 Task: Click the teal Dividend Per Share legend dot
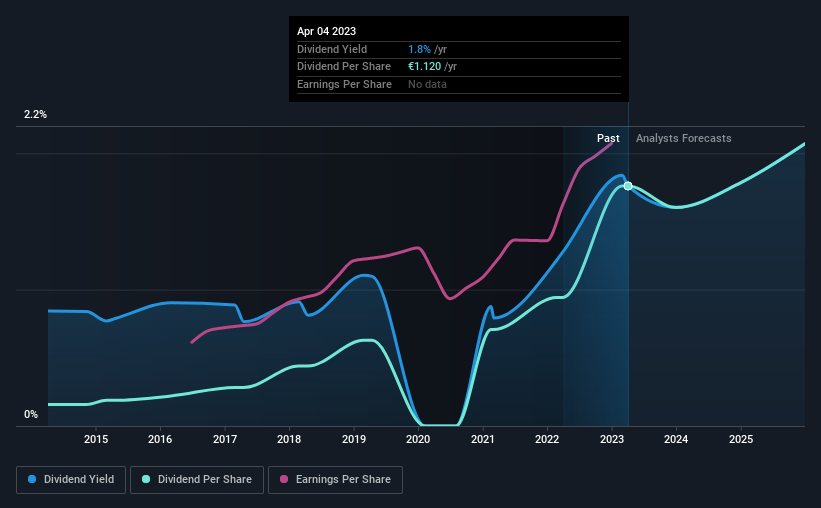[x=146, y=479]
